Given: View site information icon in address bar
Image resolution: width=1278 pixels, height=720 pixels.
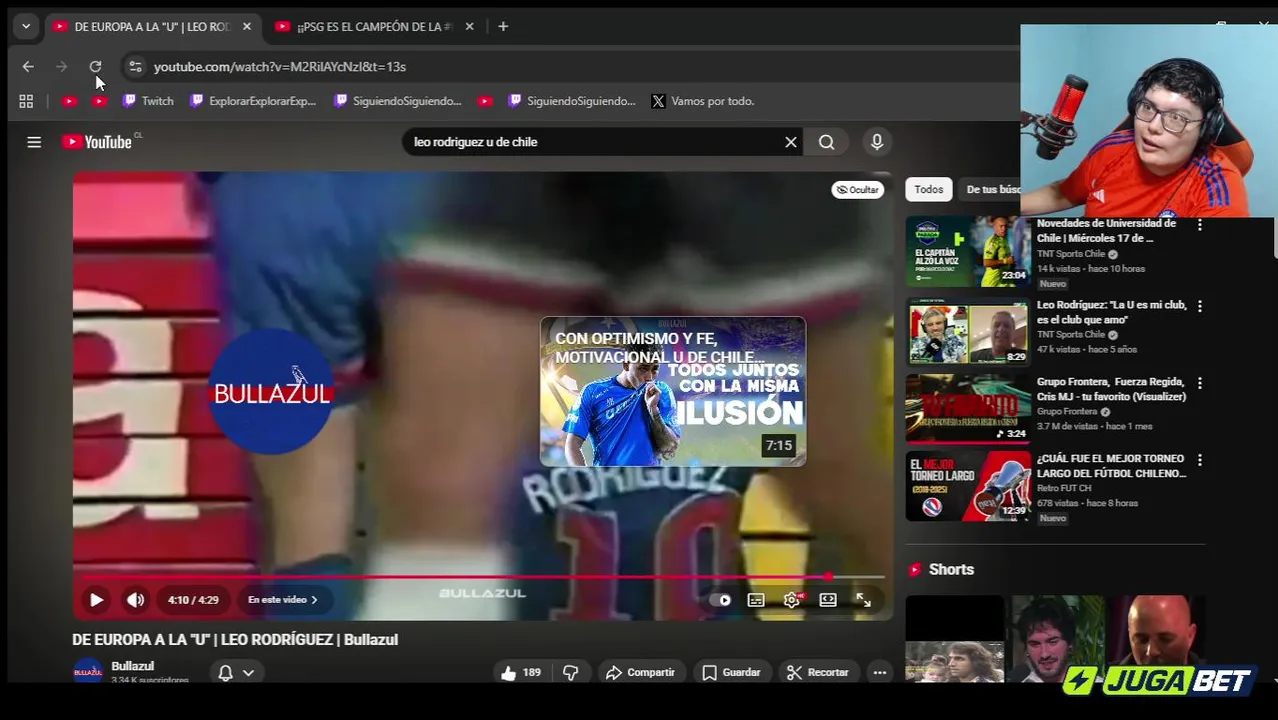Looking at the screenshot, I should coord(135,67).
